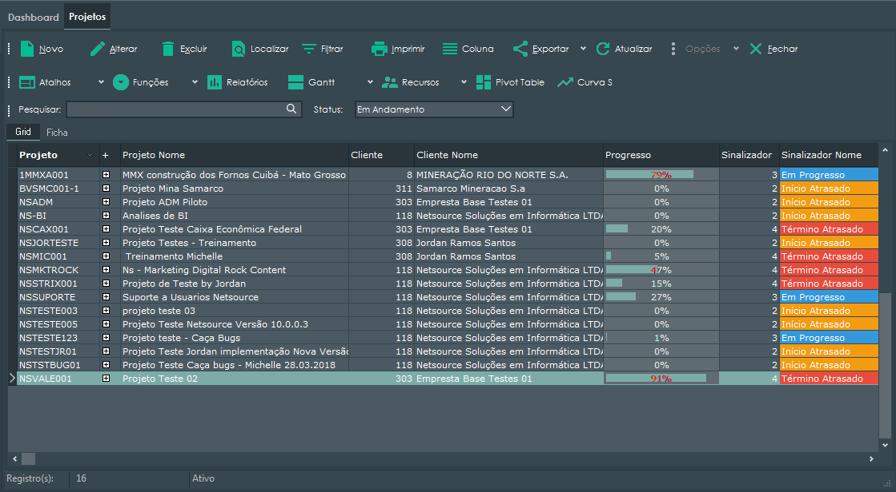Expand row for project NSADM

[106, 202]
